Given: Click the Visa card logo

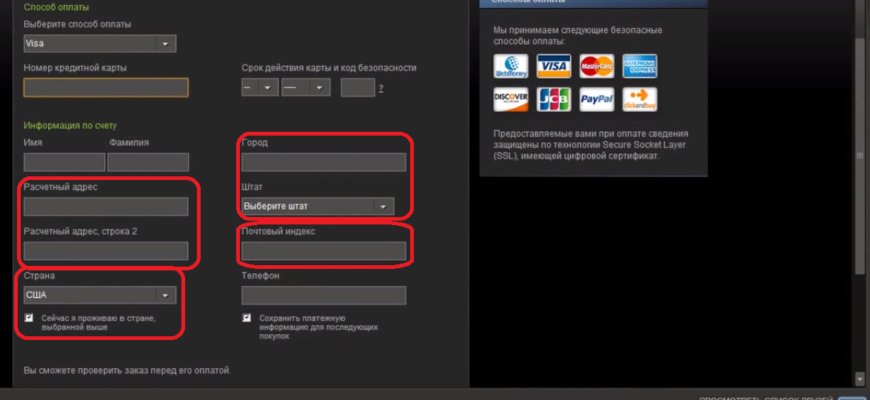Looking at the screenshot, I should tap(553, 66).
